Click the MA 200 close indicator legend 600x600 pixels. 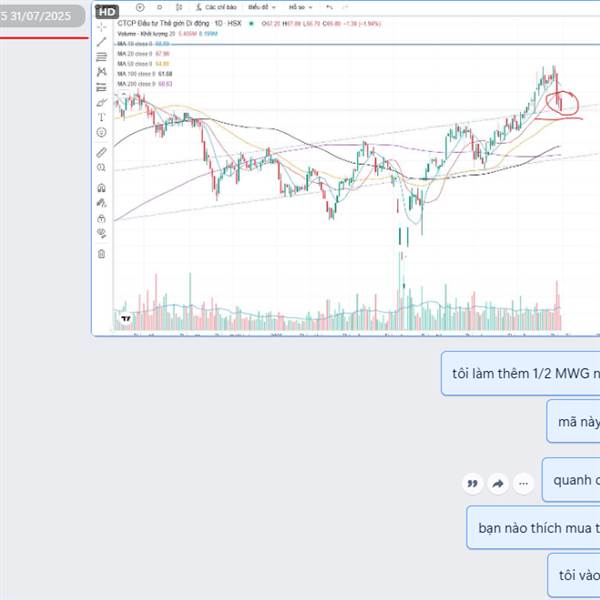click(x=145, y=84)
